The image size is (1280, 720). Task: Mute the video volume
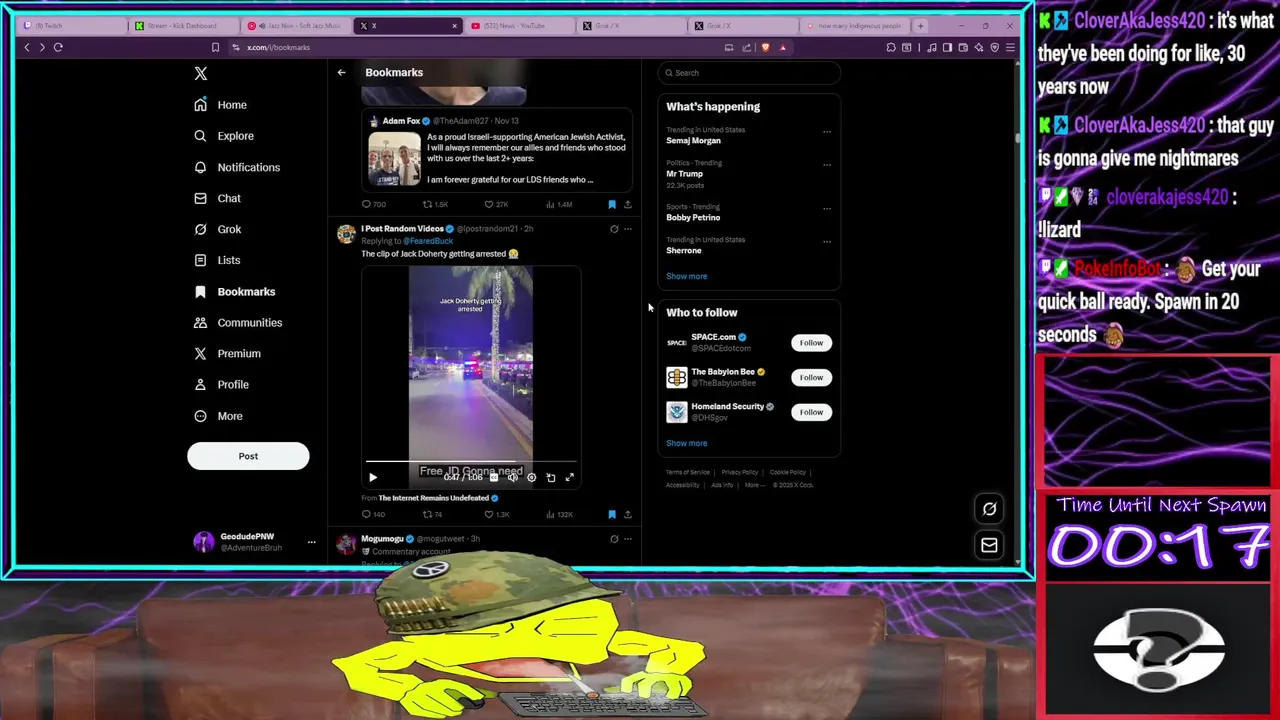pyautogui.click(x=512, y=478)
